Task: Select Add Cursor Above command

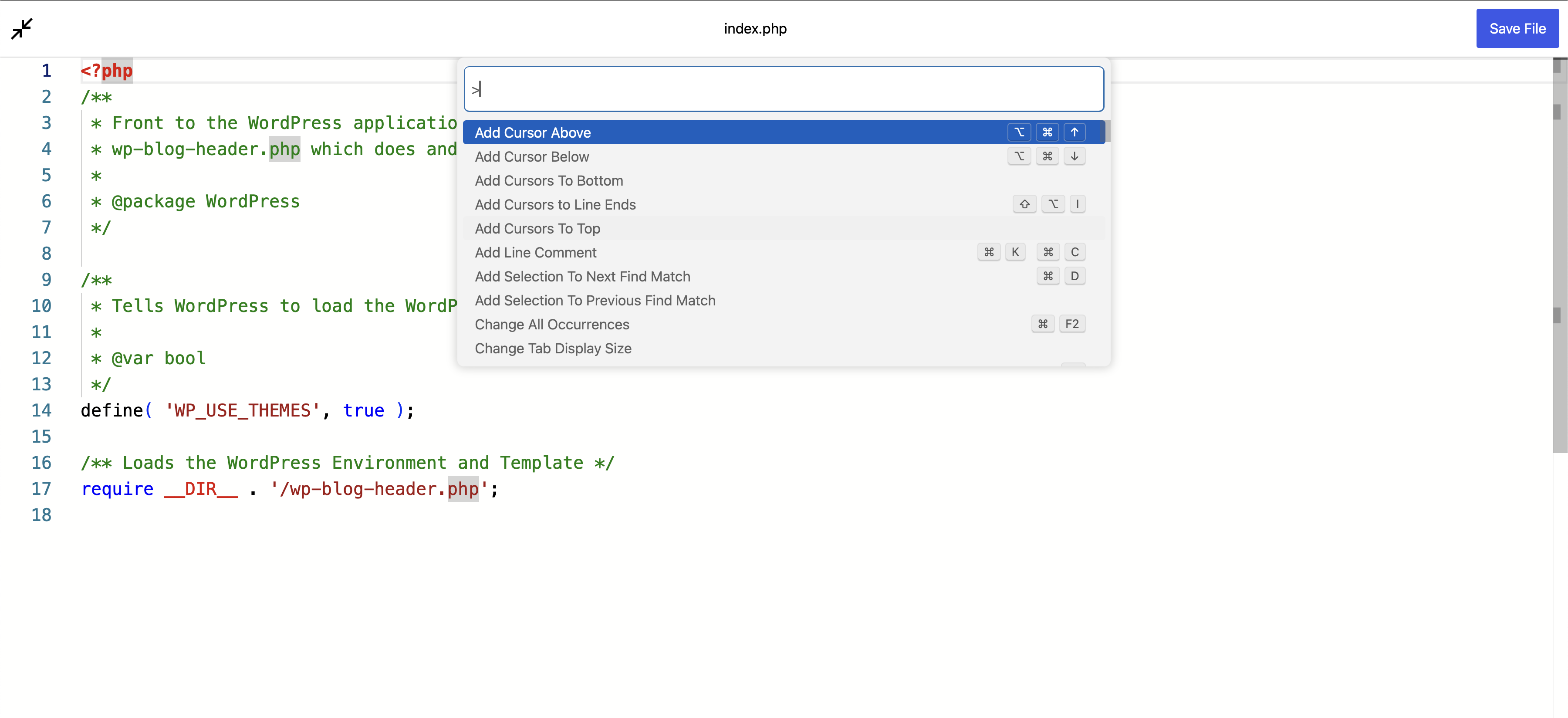Action: (533, 132)
